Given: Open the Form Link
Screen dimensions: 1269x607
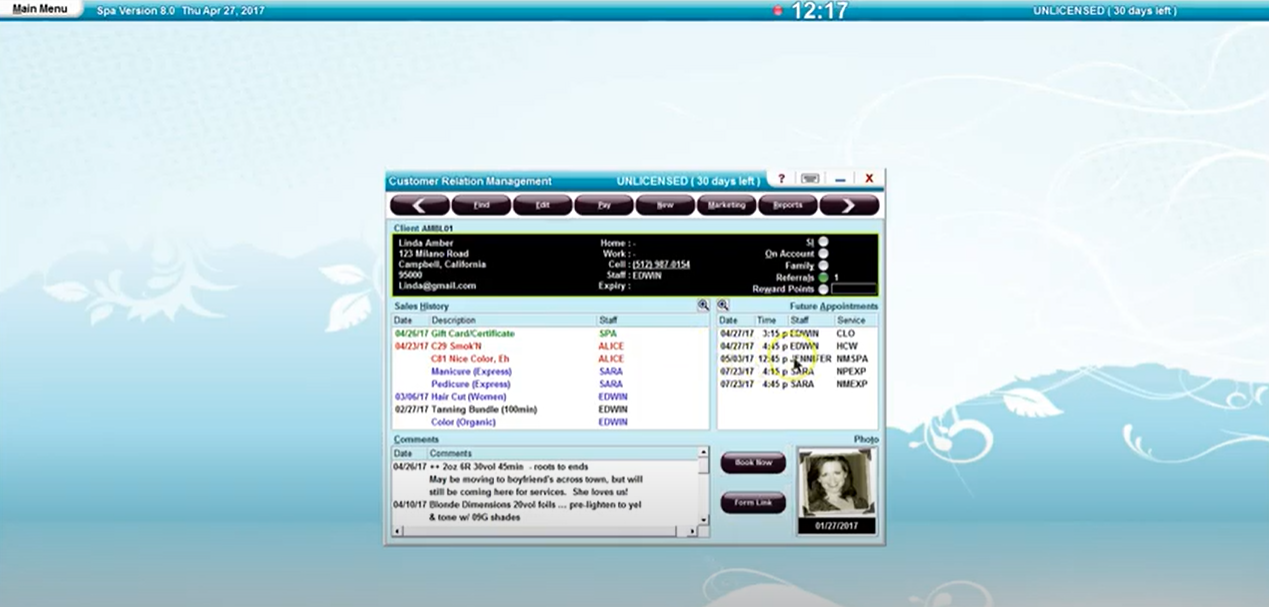Looking at the screenshot, I should (x=752, y=502).
